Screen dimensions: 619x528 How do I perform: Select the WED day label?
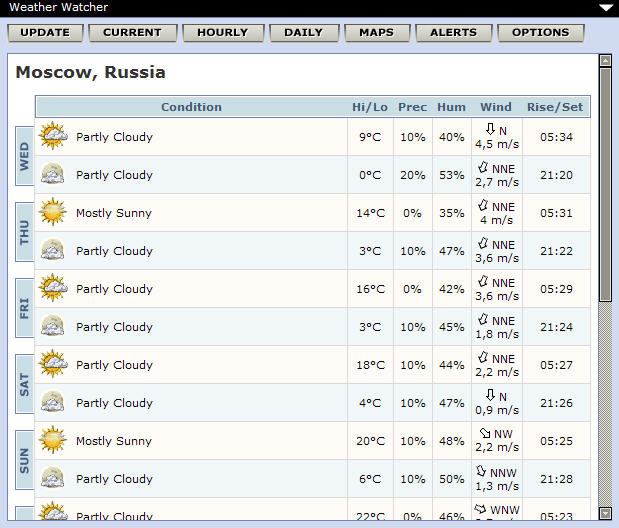click(25, 156)
